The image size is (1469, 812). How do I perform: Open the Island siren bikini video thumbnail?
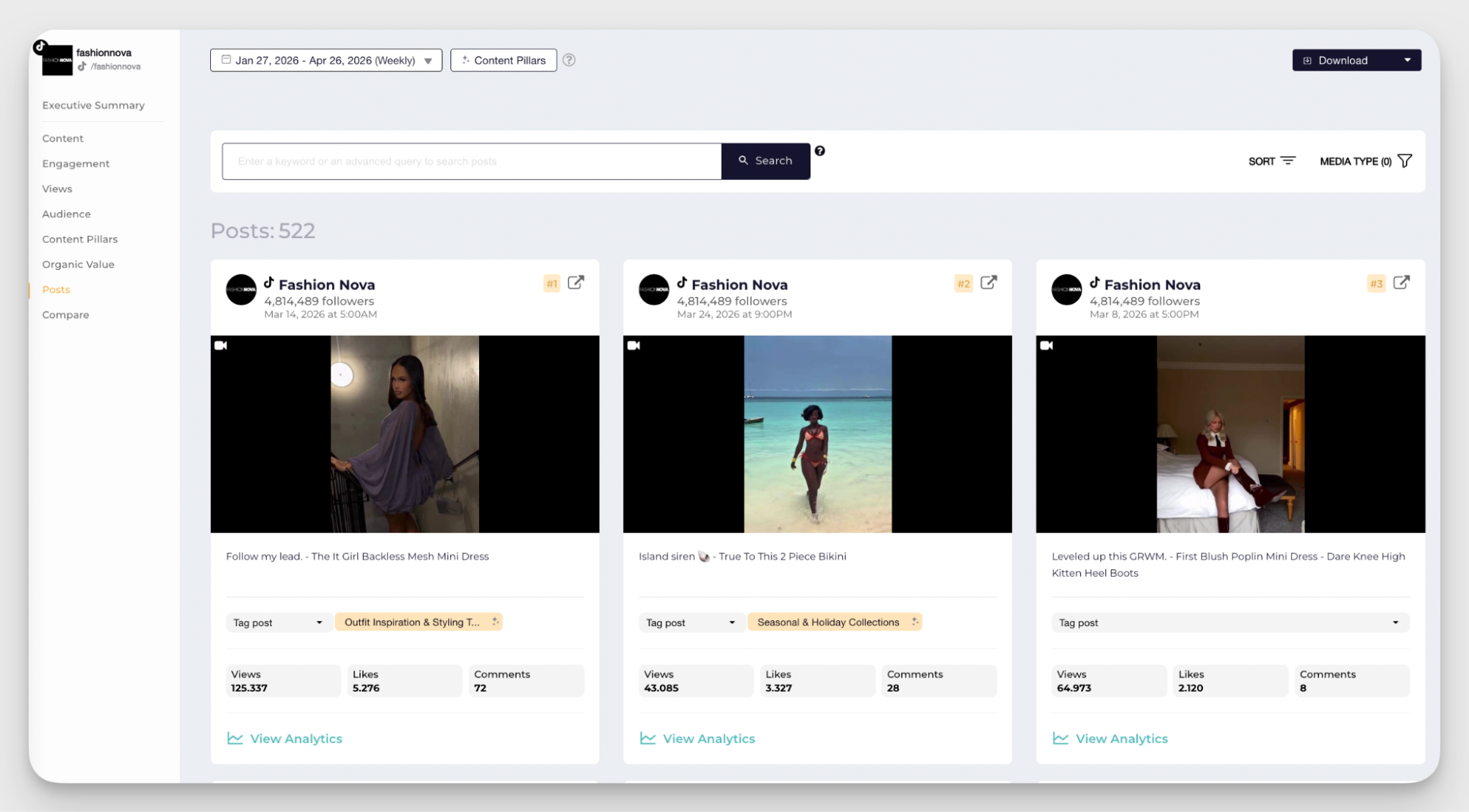pyautogui.click(x=818, y=434)
